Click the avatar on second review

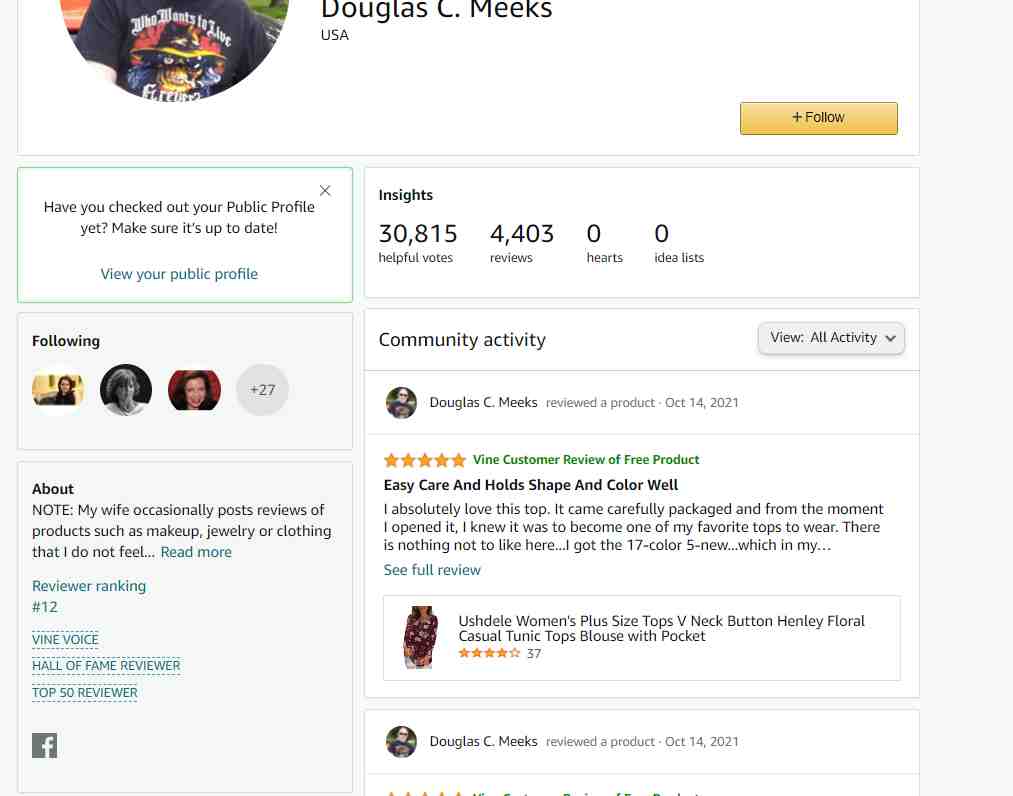tap(401, 742)
